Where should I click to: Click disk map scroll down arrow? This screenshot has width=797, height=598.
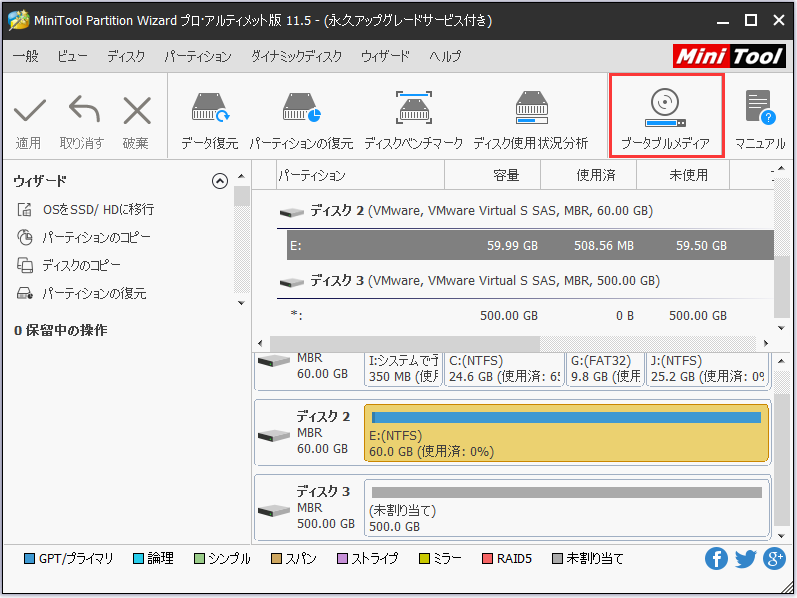tap(781, 535)
